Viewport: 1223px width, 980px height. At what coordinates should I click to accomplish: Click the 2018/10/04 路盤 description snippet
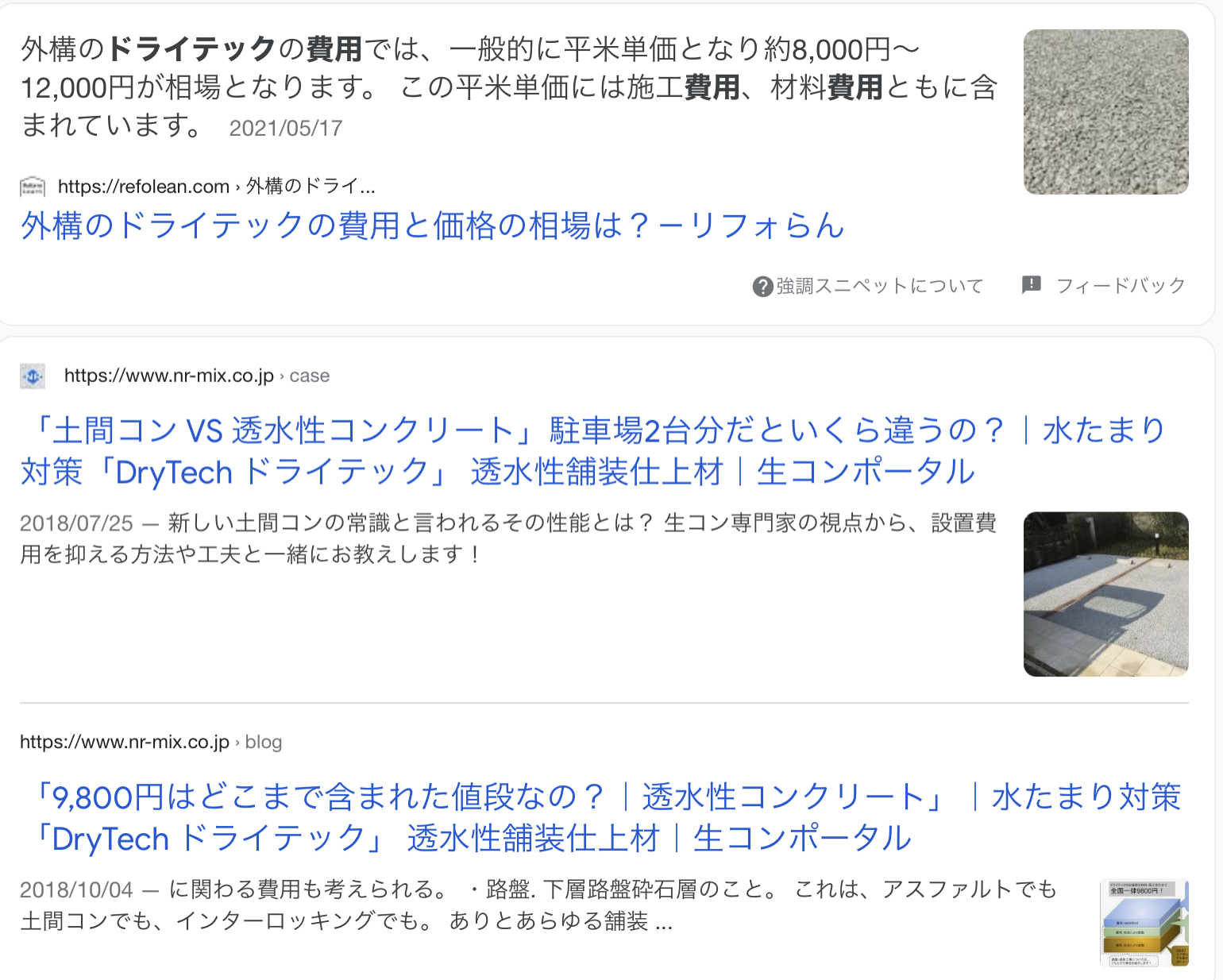point(538,905)
